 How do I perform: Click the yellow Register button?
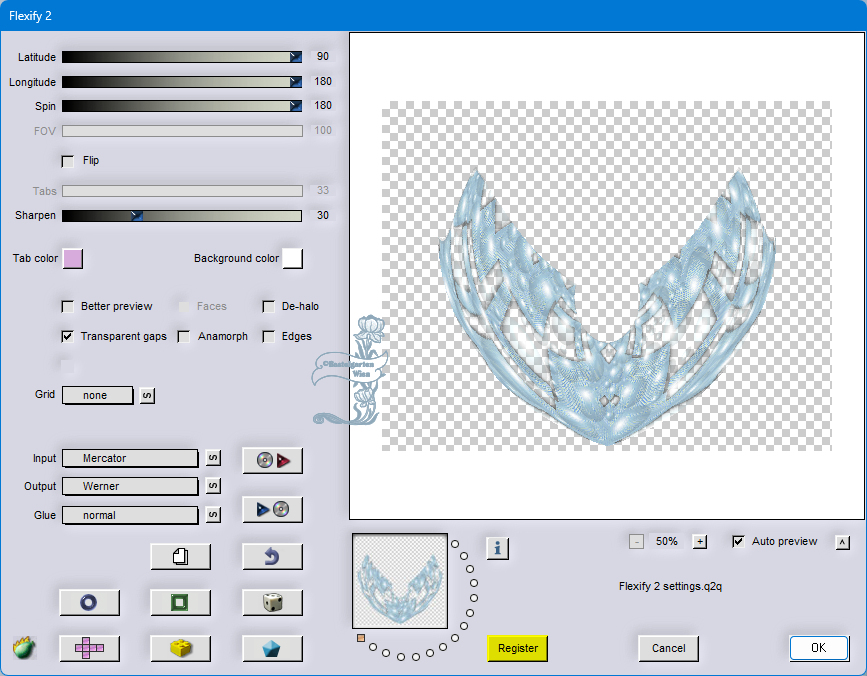[x=518, y=648]
